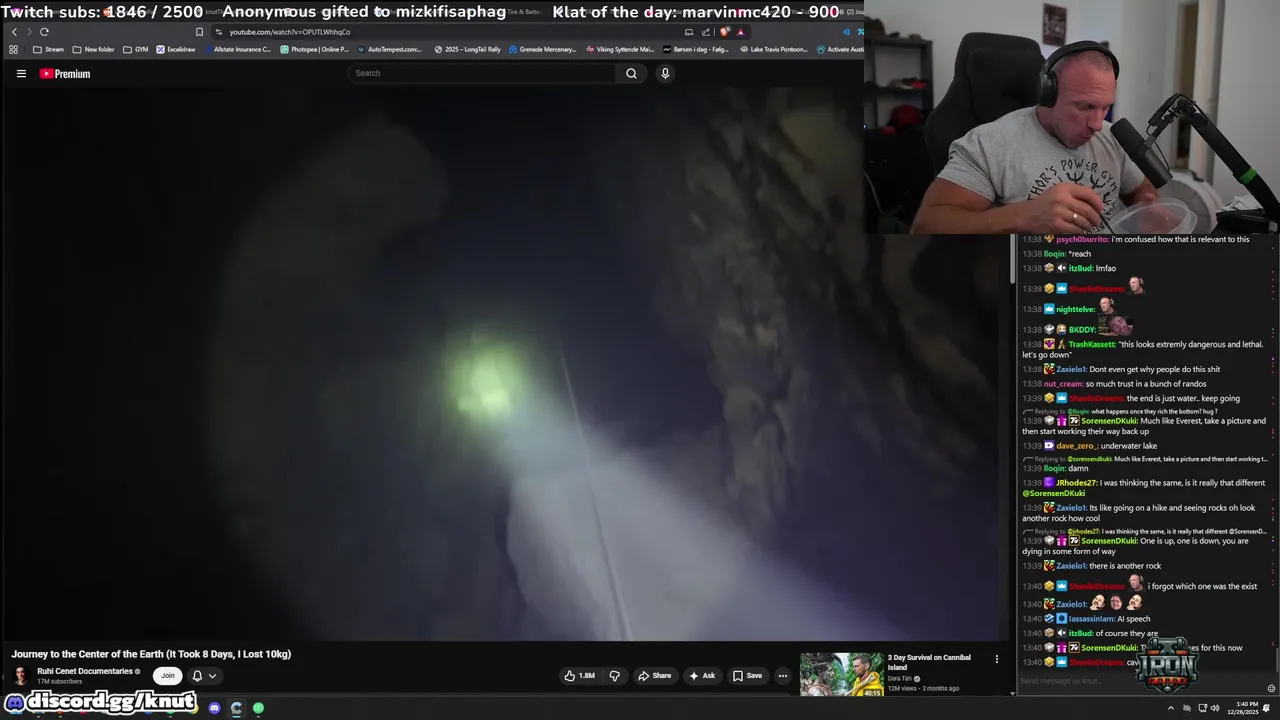Click username nighttelve in chat
The image size is (1280, 720).
[1075, 309]
